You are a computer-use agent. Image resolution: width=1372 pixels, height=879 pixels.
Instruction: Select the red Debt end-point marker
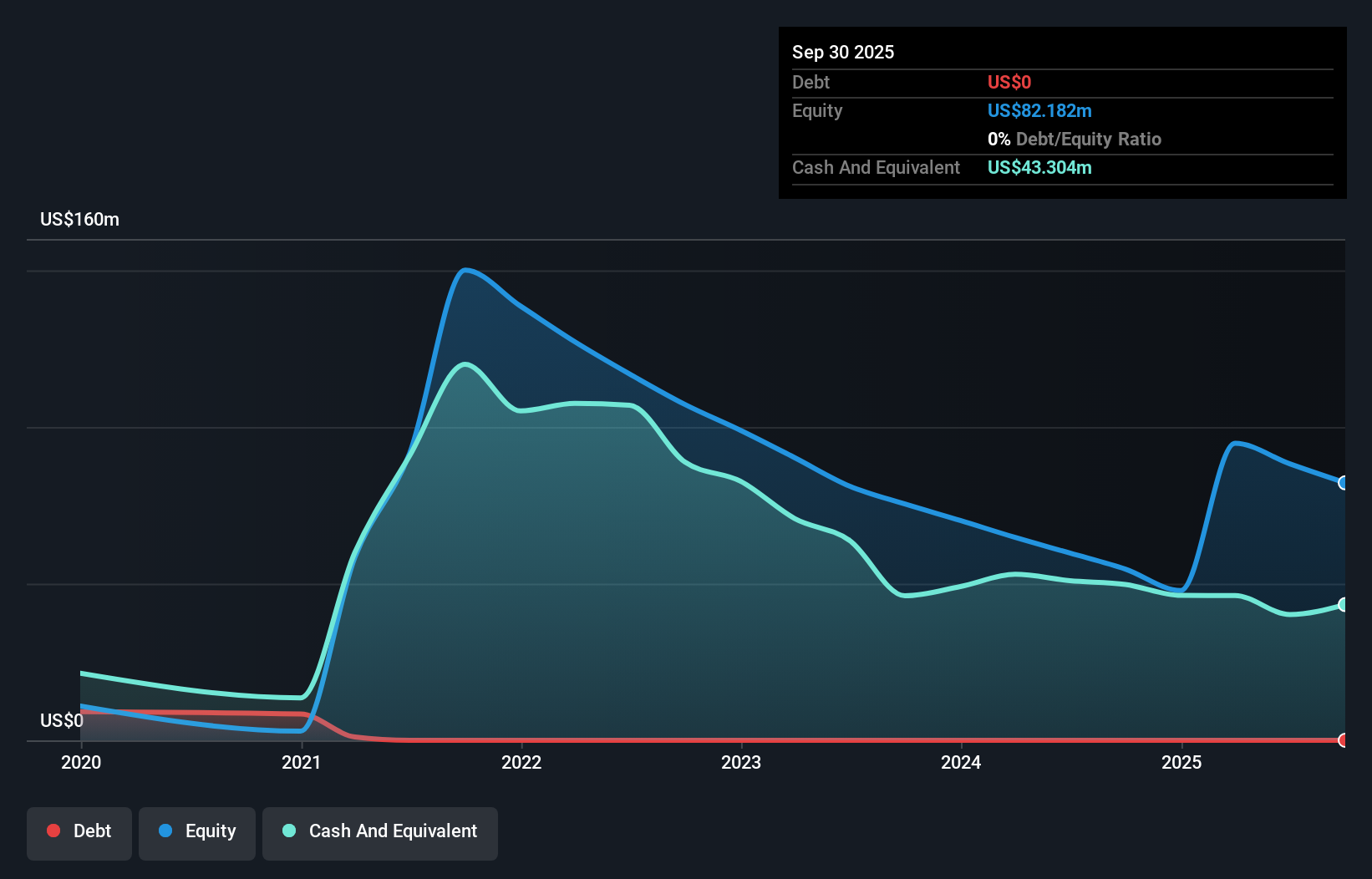coord(1344,740)
